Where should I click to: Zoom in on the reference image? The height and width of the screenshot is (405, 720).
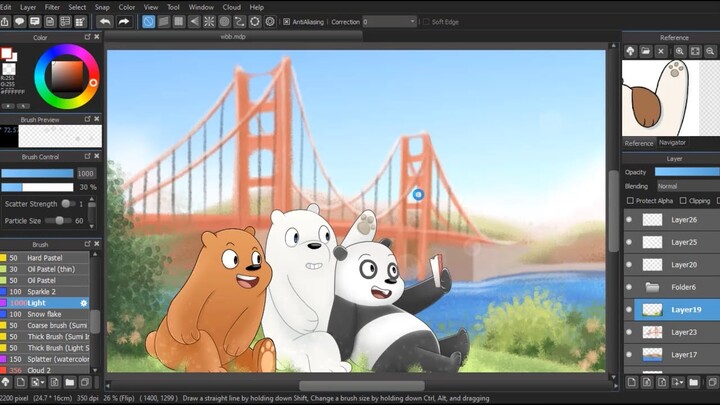pos(680,51)
